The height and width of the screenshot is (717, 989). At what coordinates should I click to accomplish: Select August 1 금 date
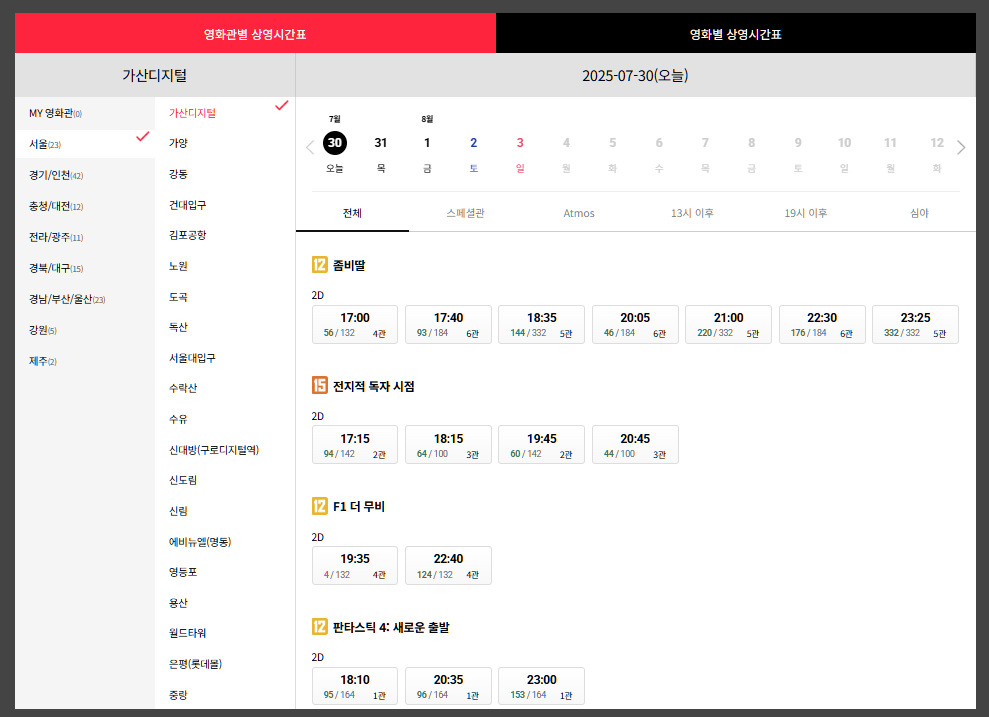tap(427, 144)
